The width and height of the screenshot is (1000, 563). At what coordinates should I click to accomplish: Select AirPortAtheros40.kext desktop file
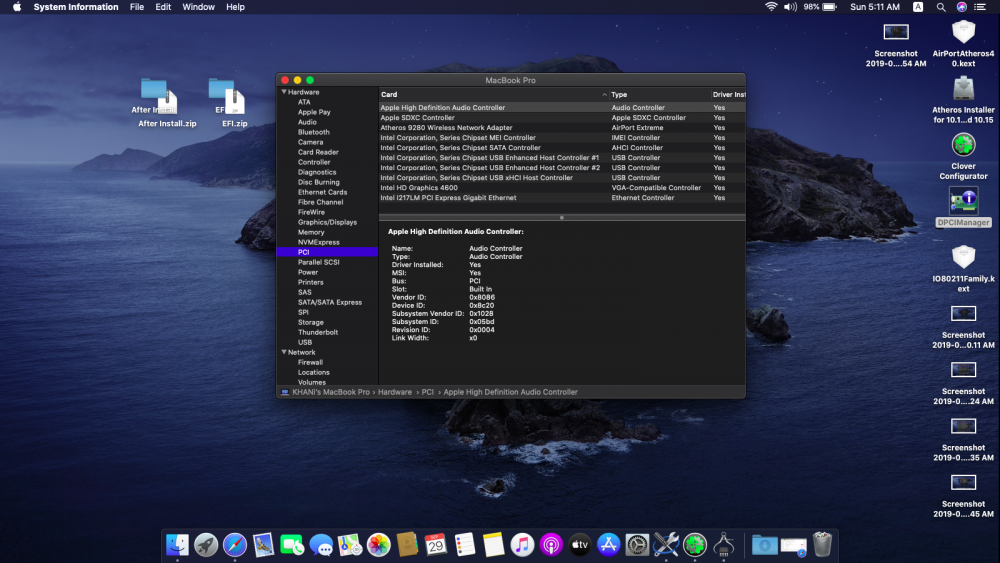coord(963,43)
